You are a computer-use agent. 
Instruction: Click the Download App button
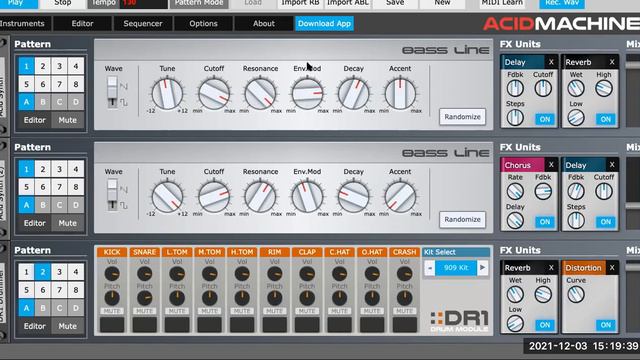point(324,24)
